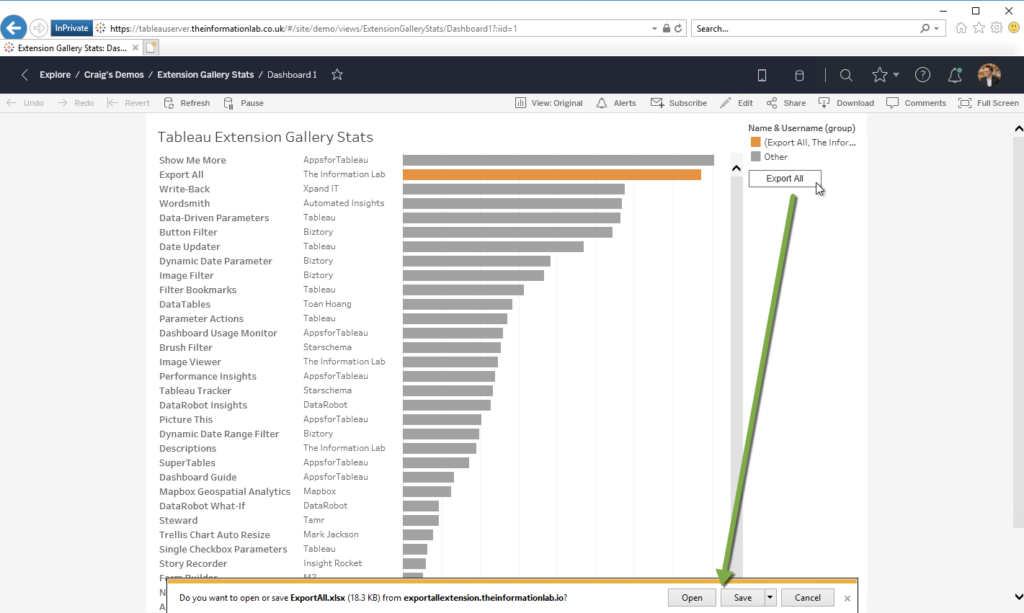1024x613 pixels.
Task: Select the Write-Back extension row label
Action: (185, 189)
